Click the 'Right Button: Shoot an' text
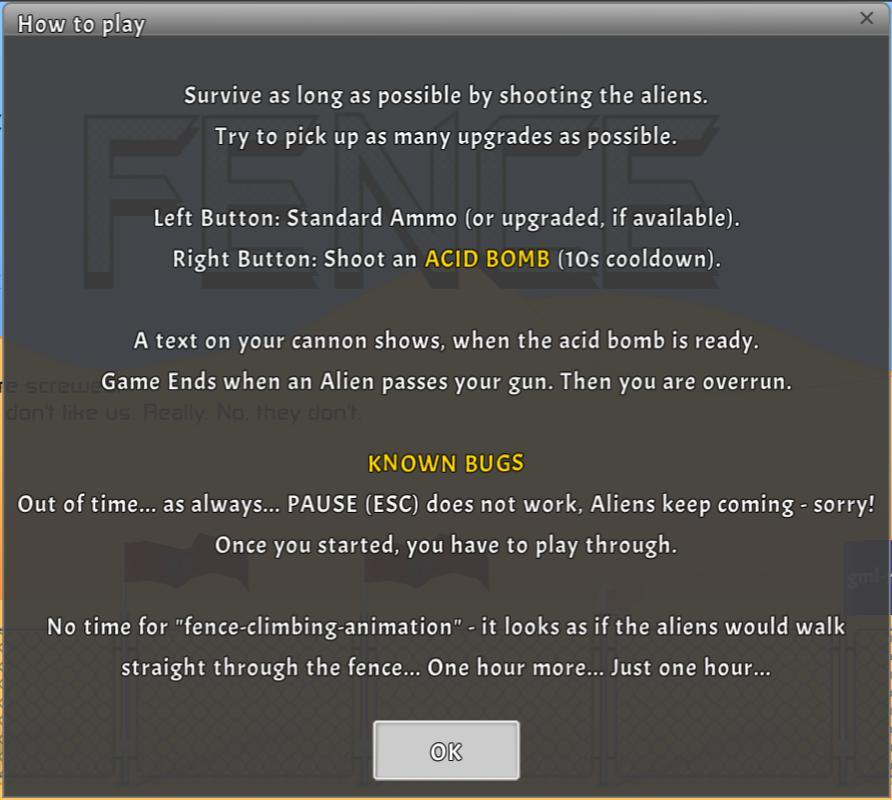This screenshot has height=800, width=892. tap(295, 259)
